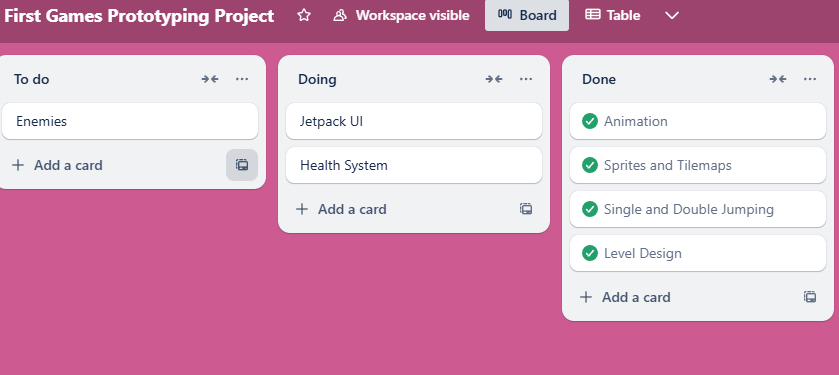Create card from template in Doing
839x375 pixels.
tap(526, 209)
